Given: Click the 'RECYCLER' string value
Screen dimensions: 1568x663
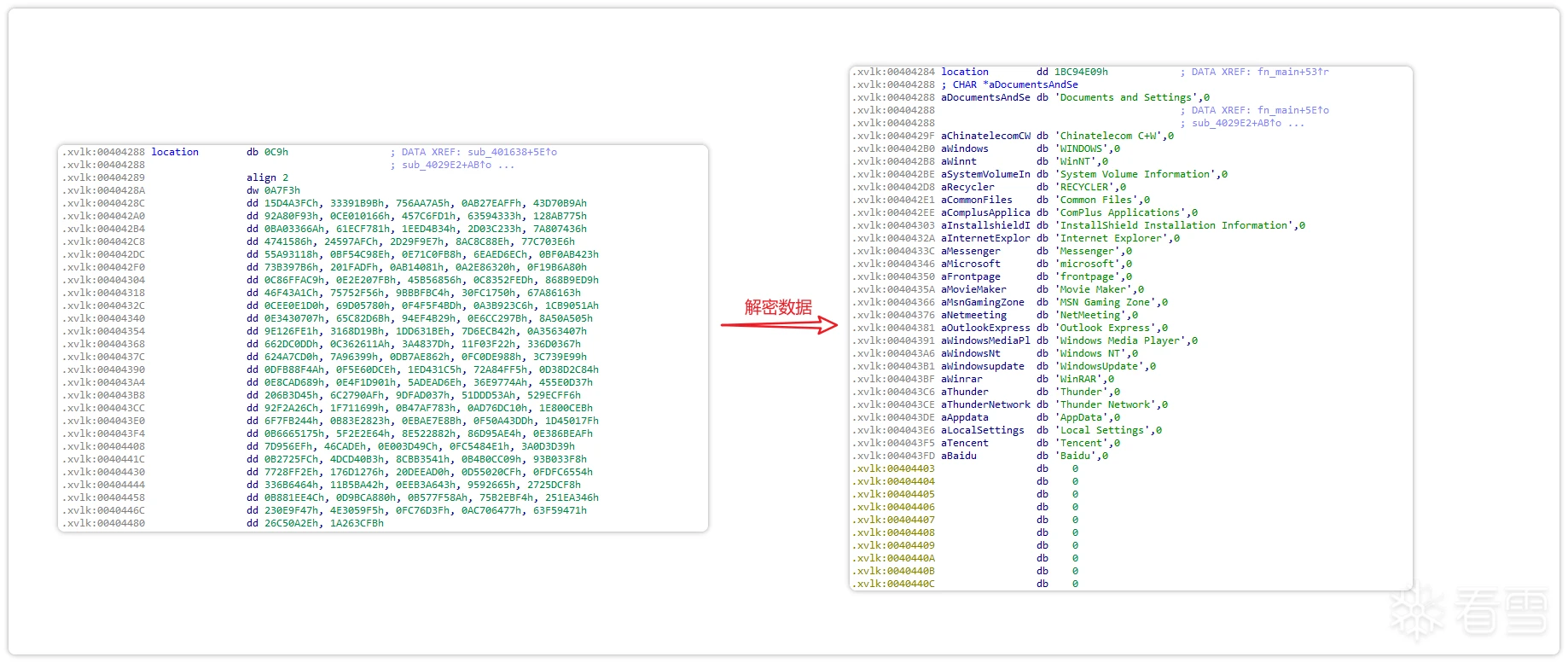Looking at the screenshot, I should 1089,187.
